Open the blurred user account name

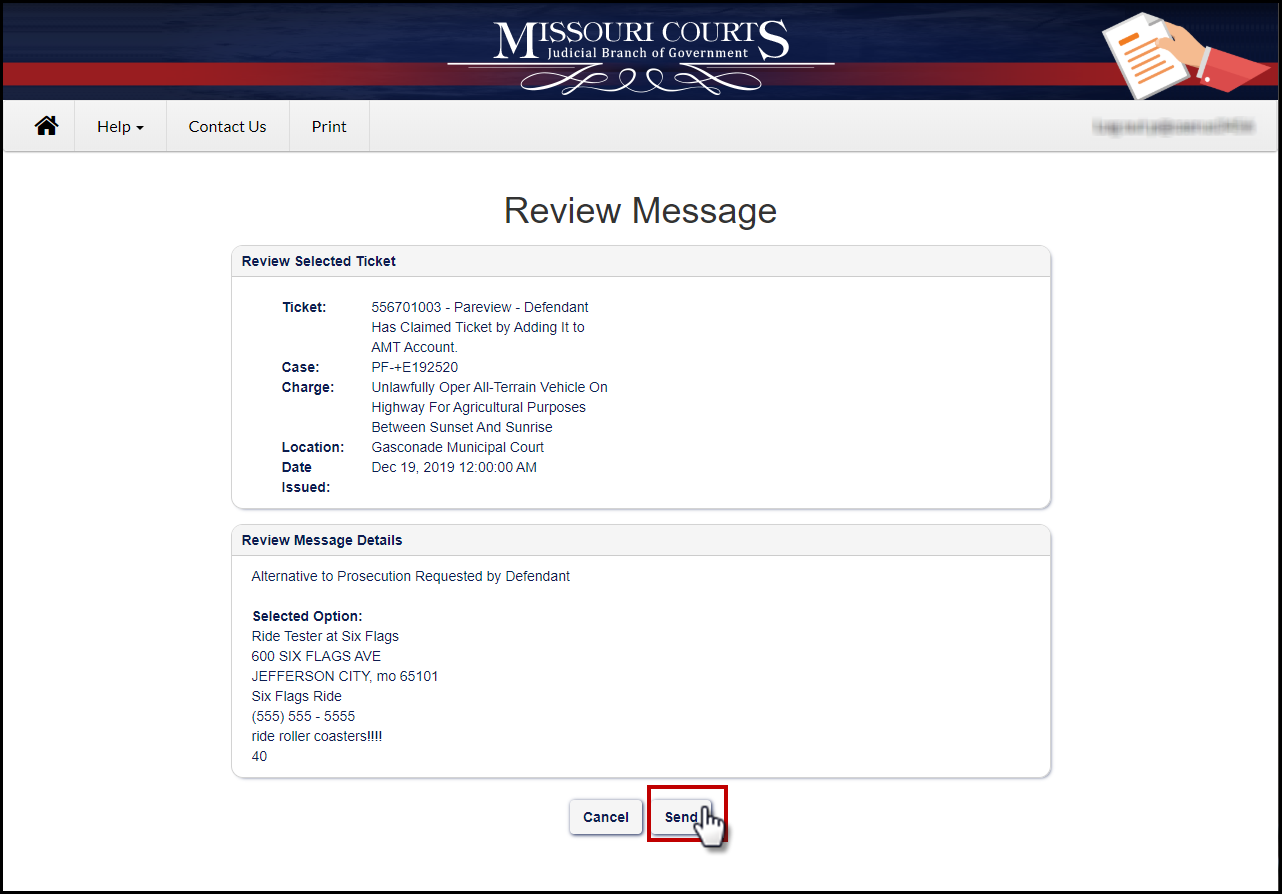[x=1173, y=127]
